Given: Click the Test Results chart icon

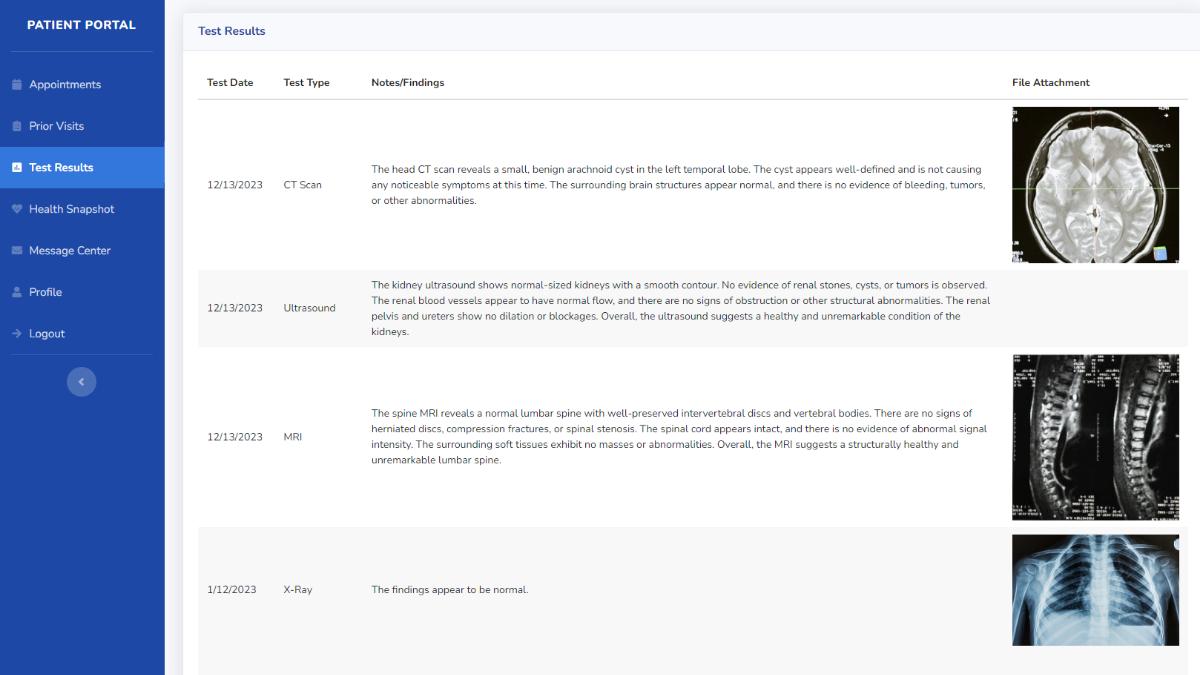Looking at the screenshot, I should click(15, 167).
